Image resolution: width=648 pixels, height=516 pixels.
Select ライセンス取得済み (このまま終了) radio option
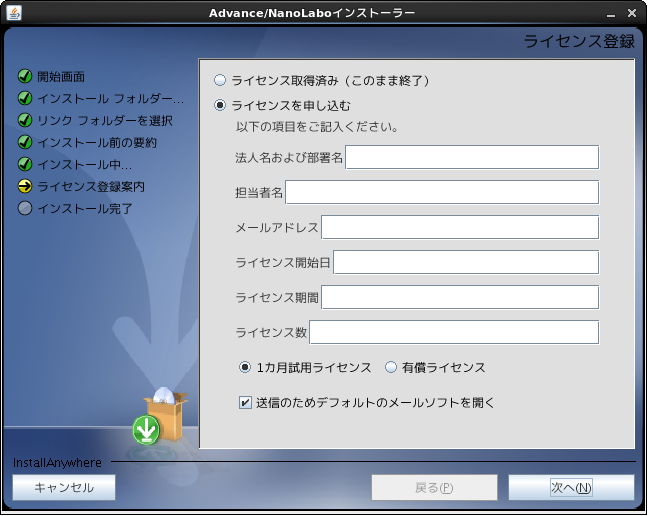pyautogui.click(x=220, y=80)
